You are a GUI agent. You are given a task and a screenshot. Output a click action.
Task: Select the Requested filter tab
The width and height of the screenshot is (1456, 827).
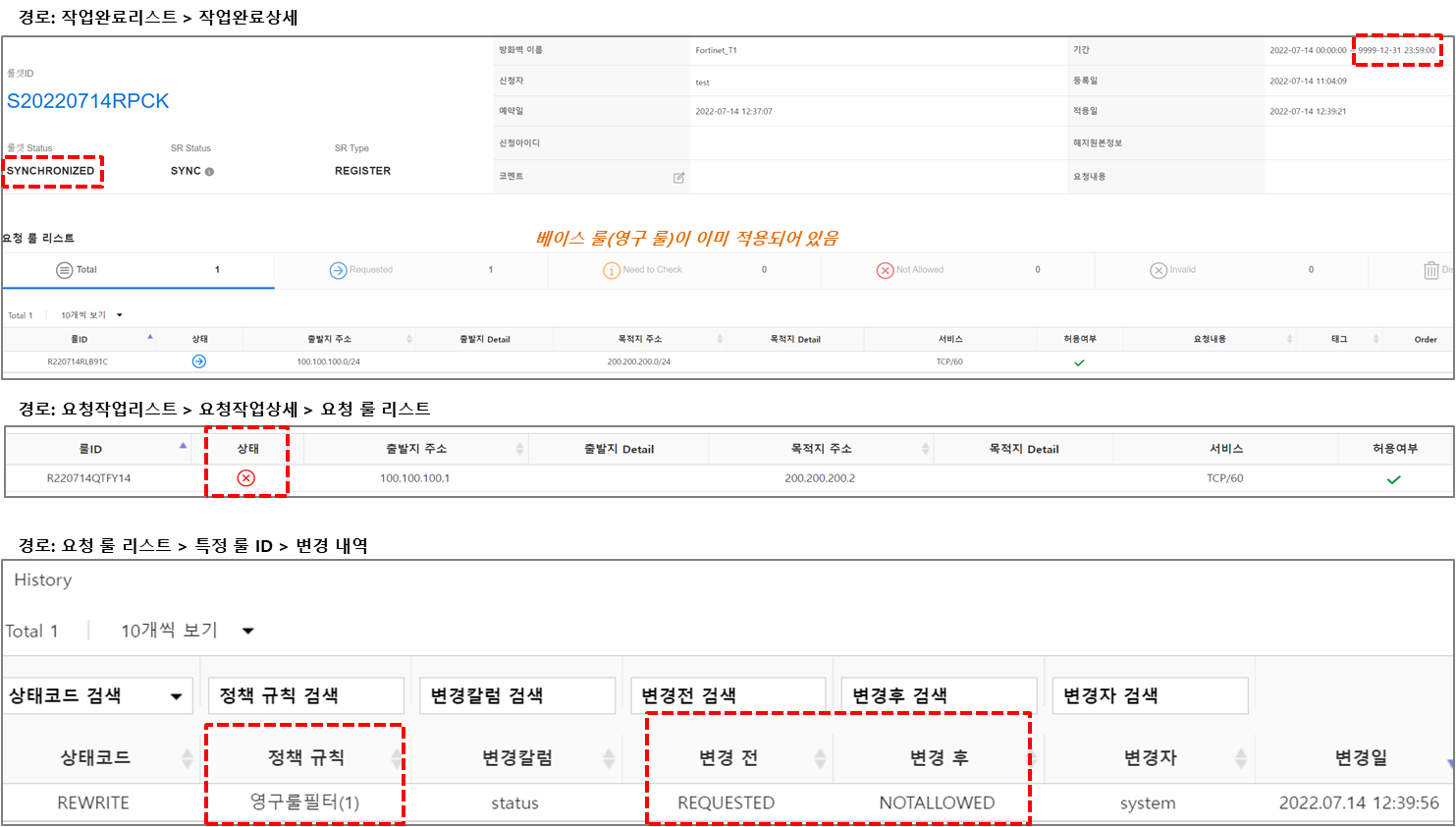coord(411,270)
